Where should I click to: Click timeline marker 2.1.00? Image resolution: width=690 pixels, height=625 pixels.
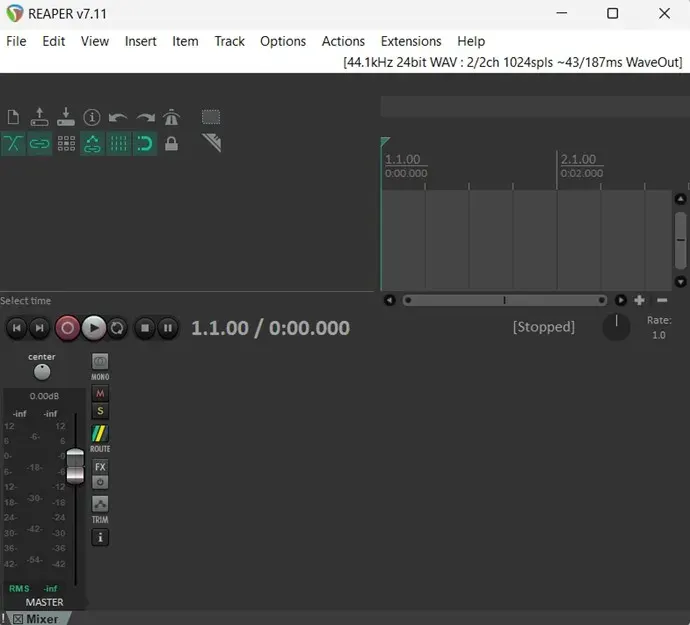tap(578, 159)
